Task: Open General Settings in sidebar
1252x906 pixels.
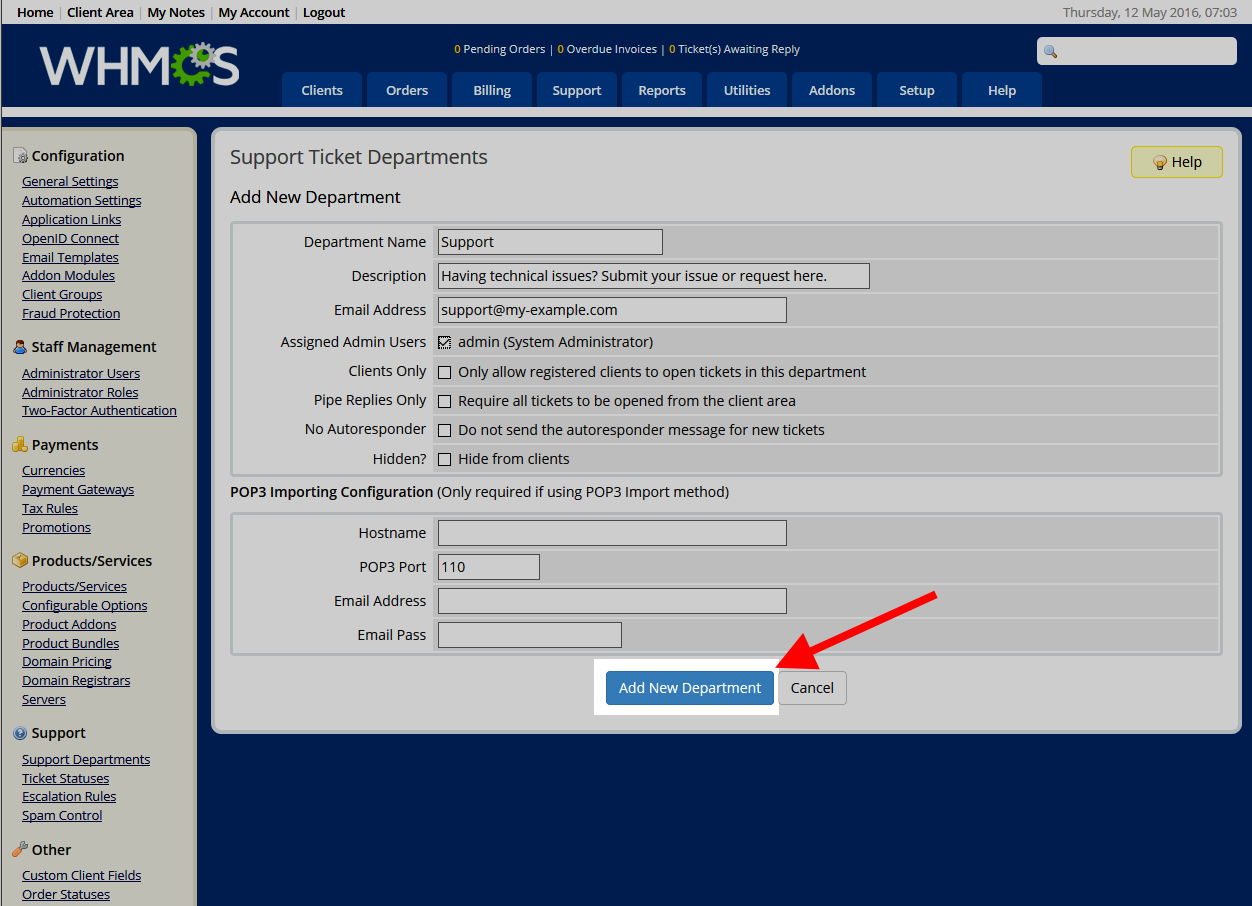Action: click(70, 182)
